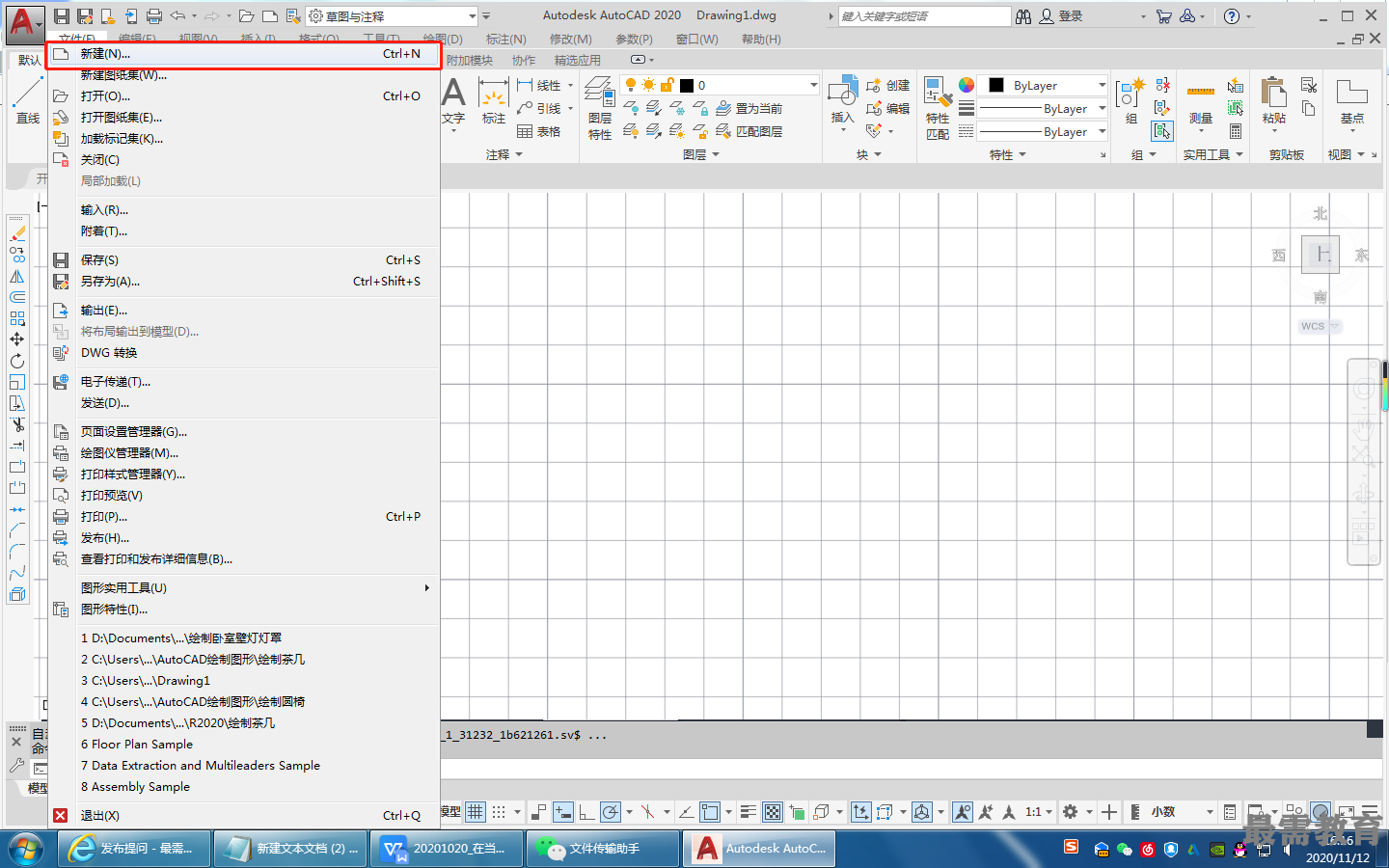The width and height of the screenshot is (1389, 868).
Task: Click the black layer color swatch
Action: coord(687,85)
